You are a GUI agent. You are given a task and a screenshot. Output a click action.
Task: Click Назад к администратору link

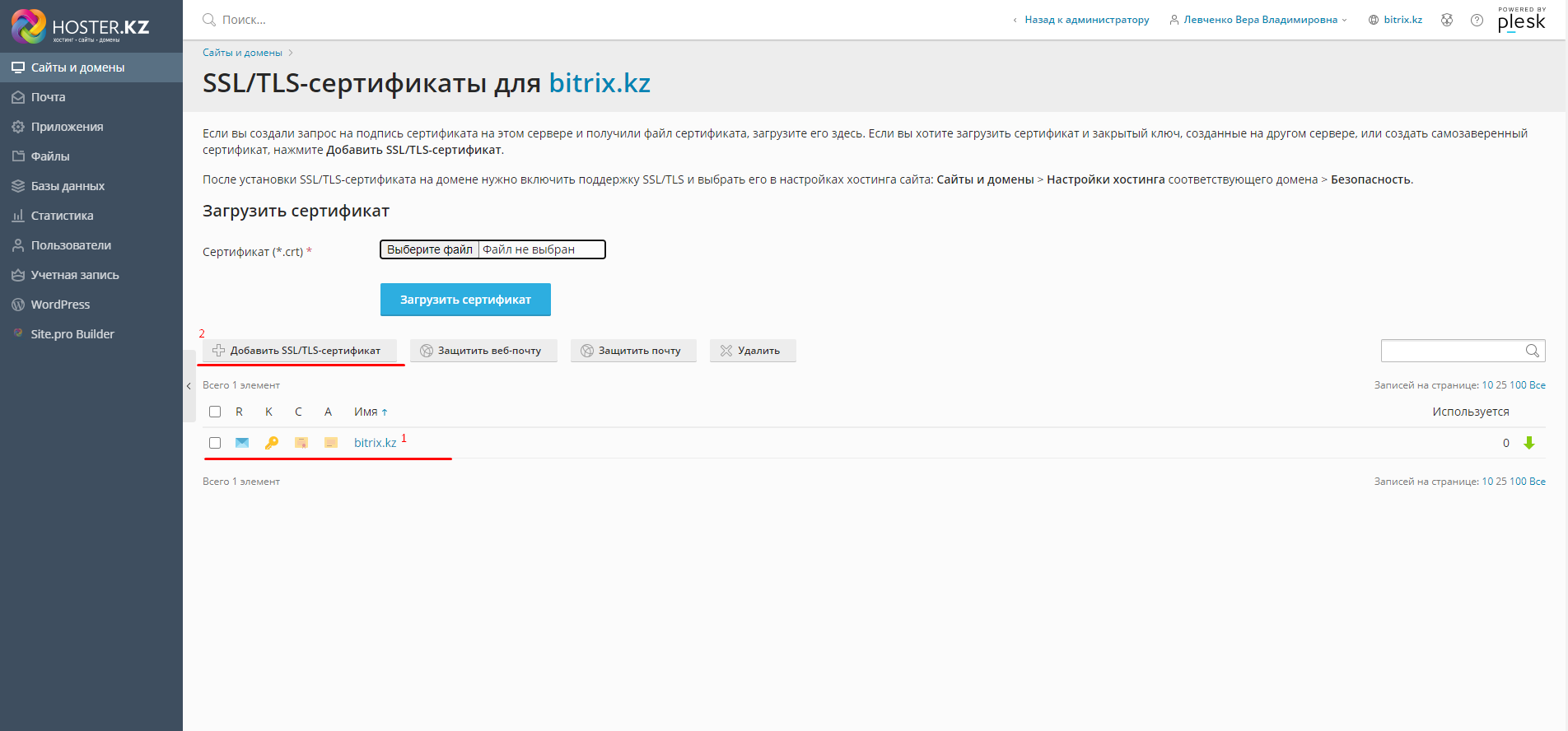pos(1086,20)
